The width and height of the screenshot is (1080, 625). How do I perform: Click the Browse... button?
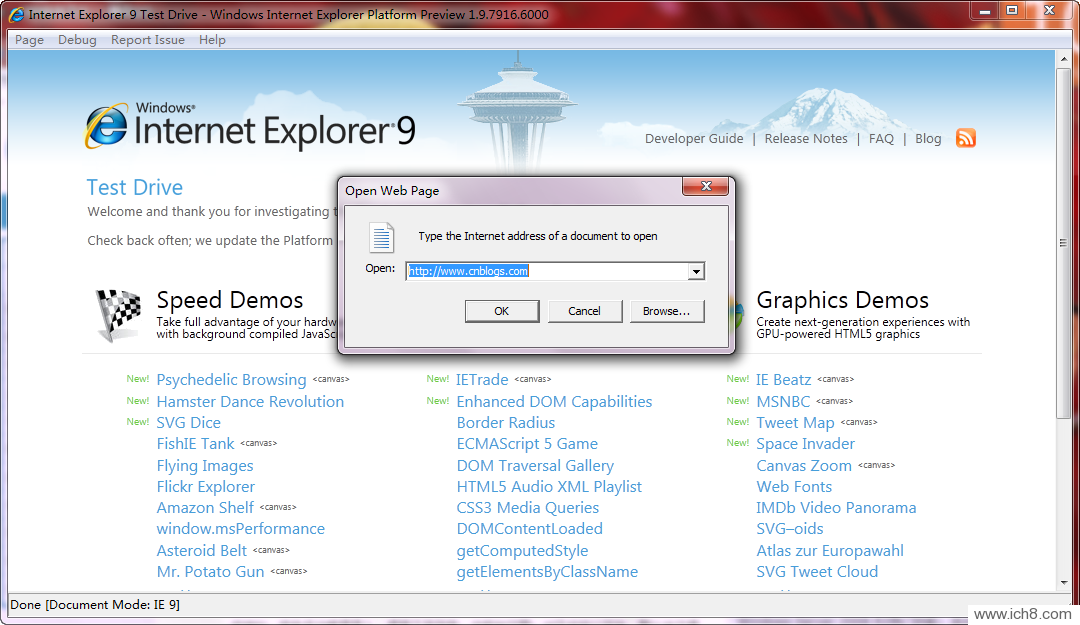pyautogui.click(x=666, y=311)
